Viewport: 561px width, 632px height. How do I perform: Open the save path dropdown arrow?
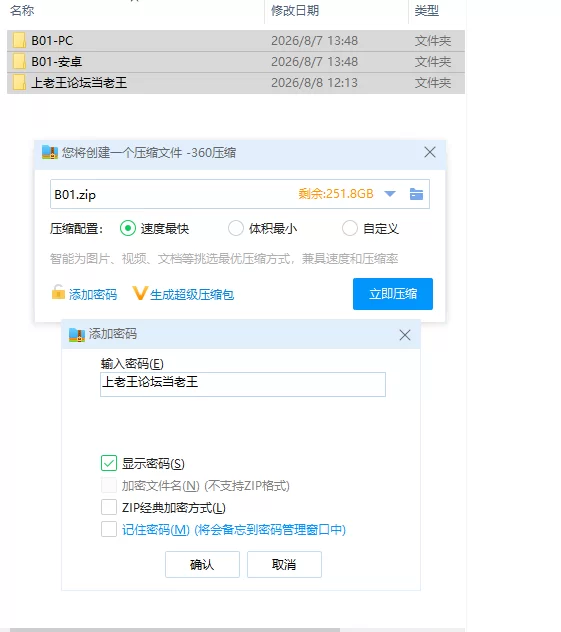pyautogui.click(x=390, y=194)
